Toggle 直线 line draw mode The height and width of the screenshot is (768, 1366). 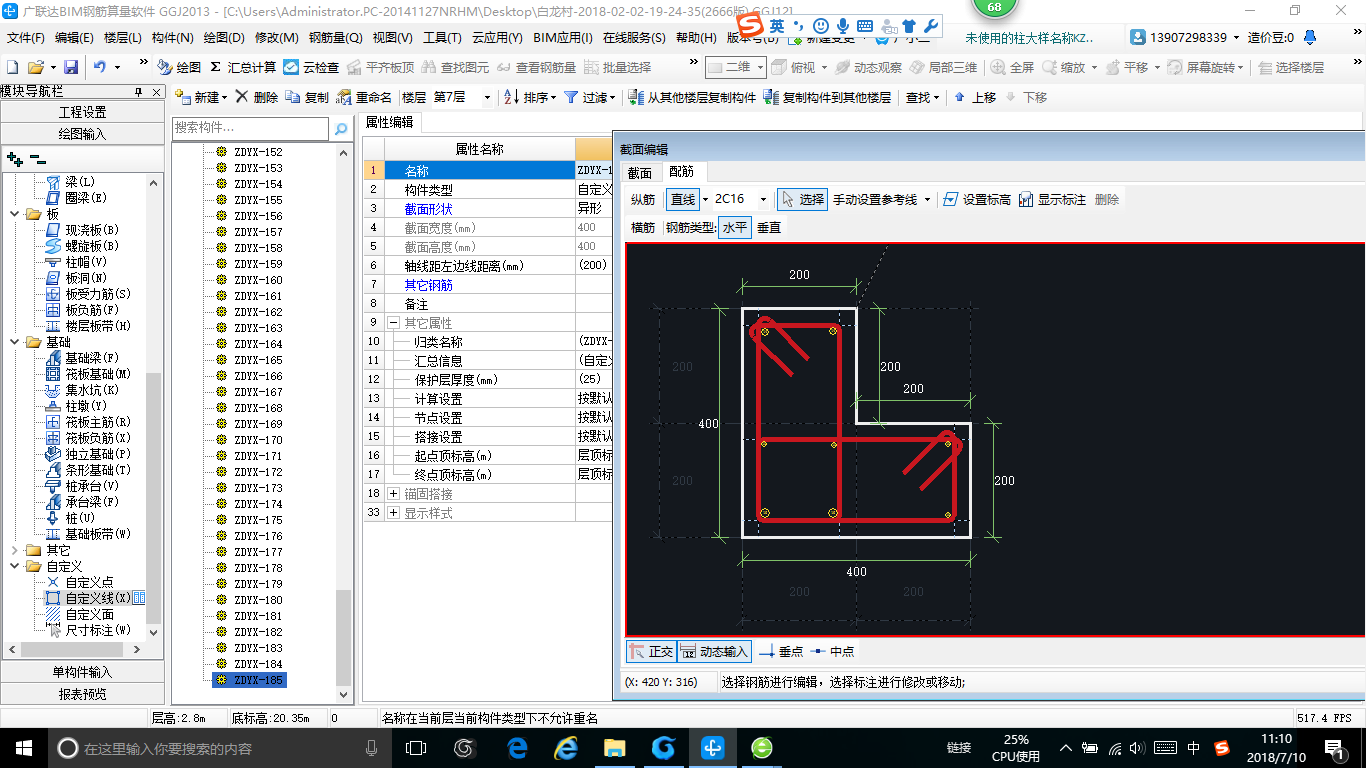683,199
